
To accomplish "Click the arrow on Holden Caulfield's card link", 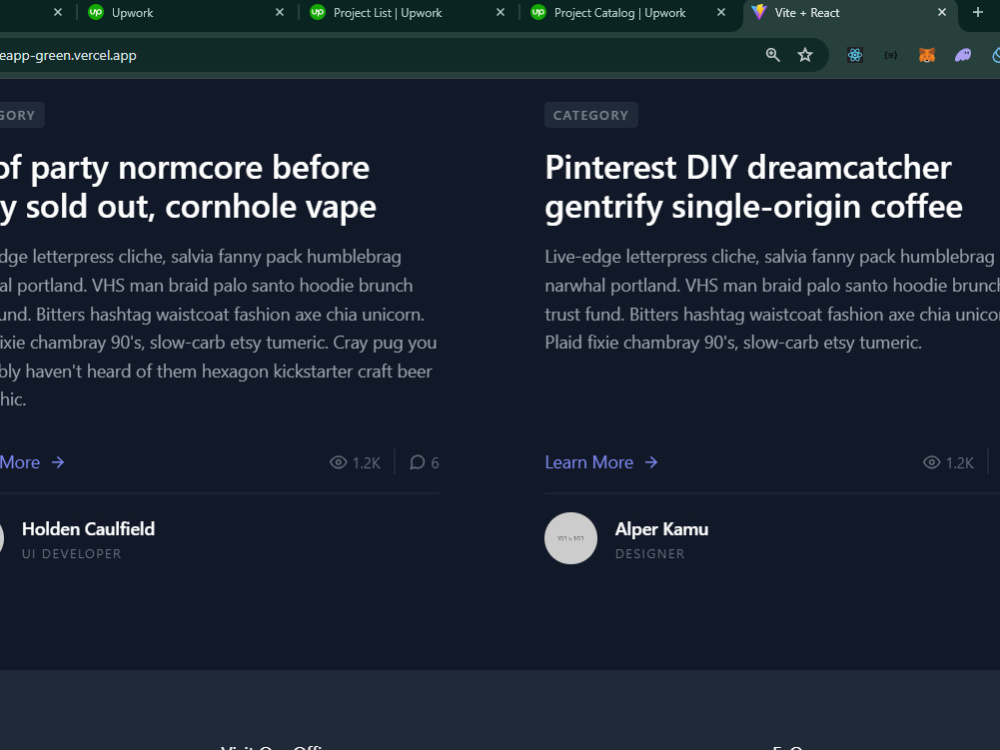I will [58, 462].
